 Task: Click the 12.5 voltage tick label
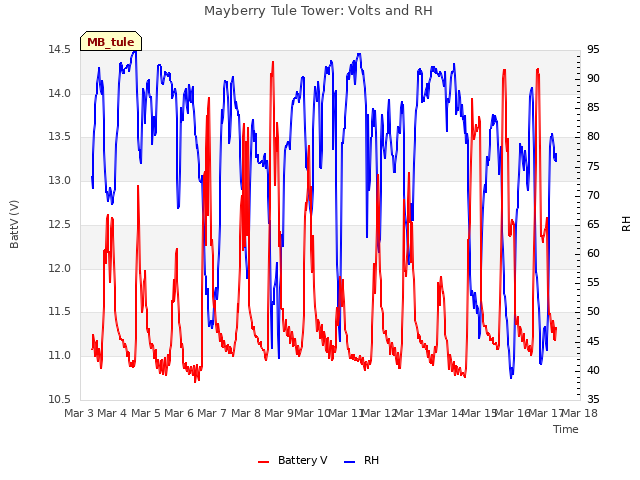pos(59,224)
